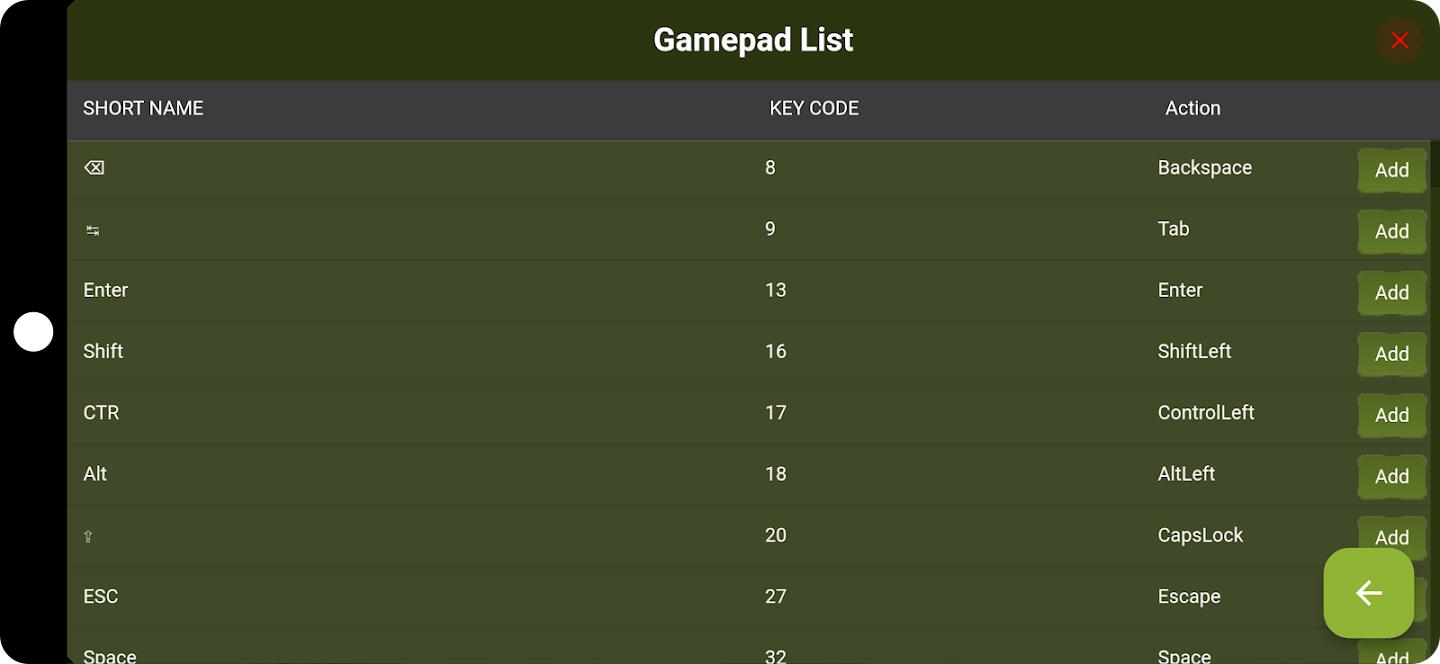The height and width of the screenshot is (664, 1440).
Task: Click the Action column header
Action: point(1192,108)
